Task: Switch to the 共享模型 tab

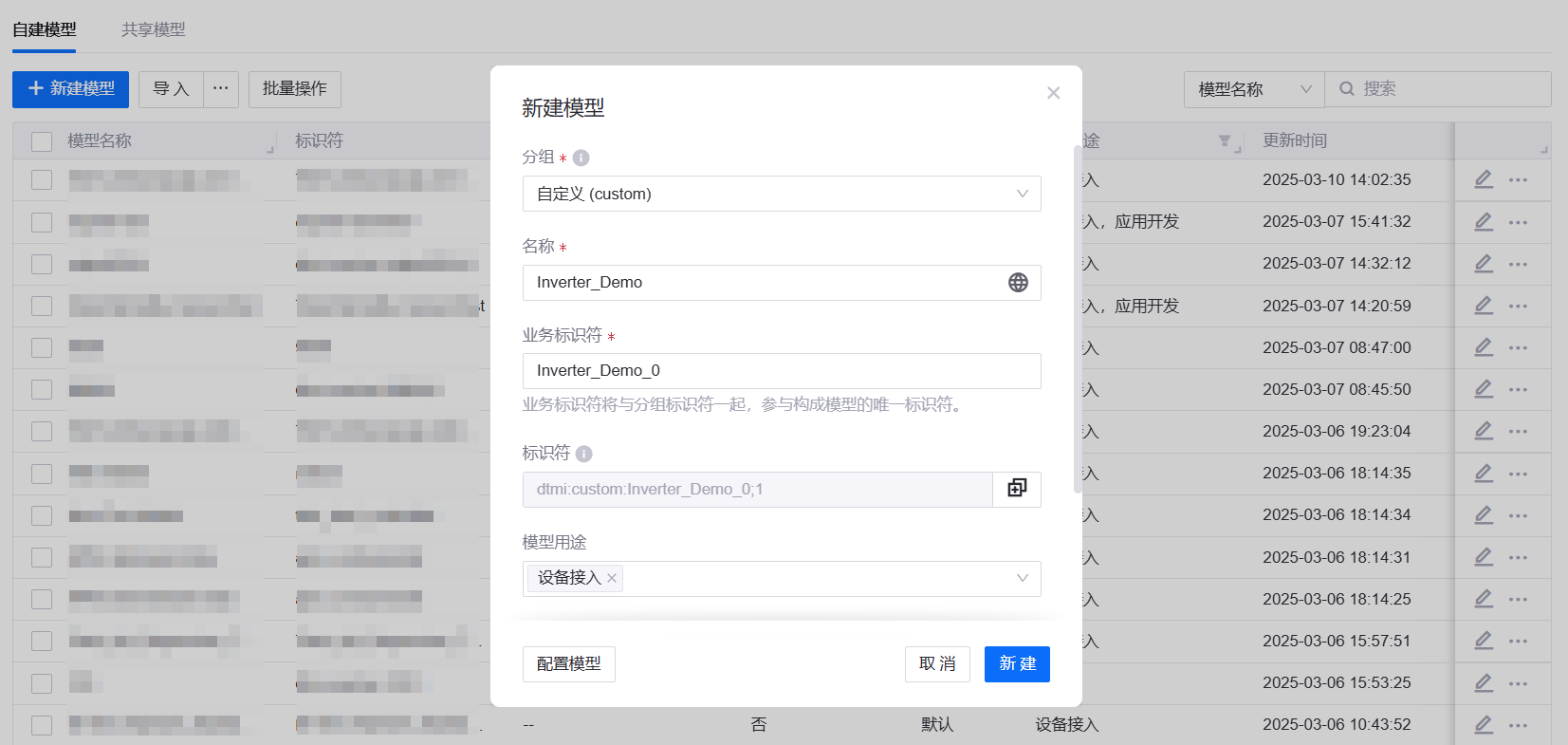Action: (154, 29)
